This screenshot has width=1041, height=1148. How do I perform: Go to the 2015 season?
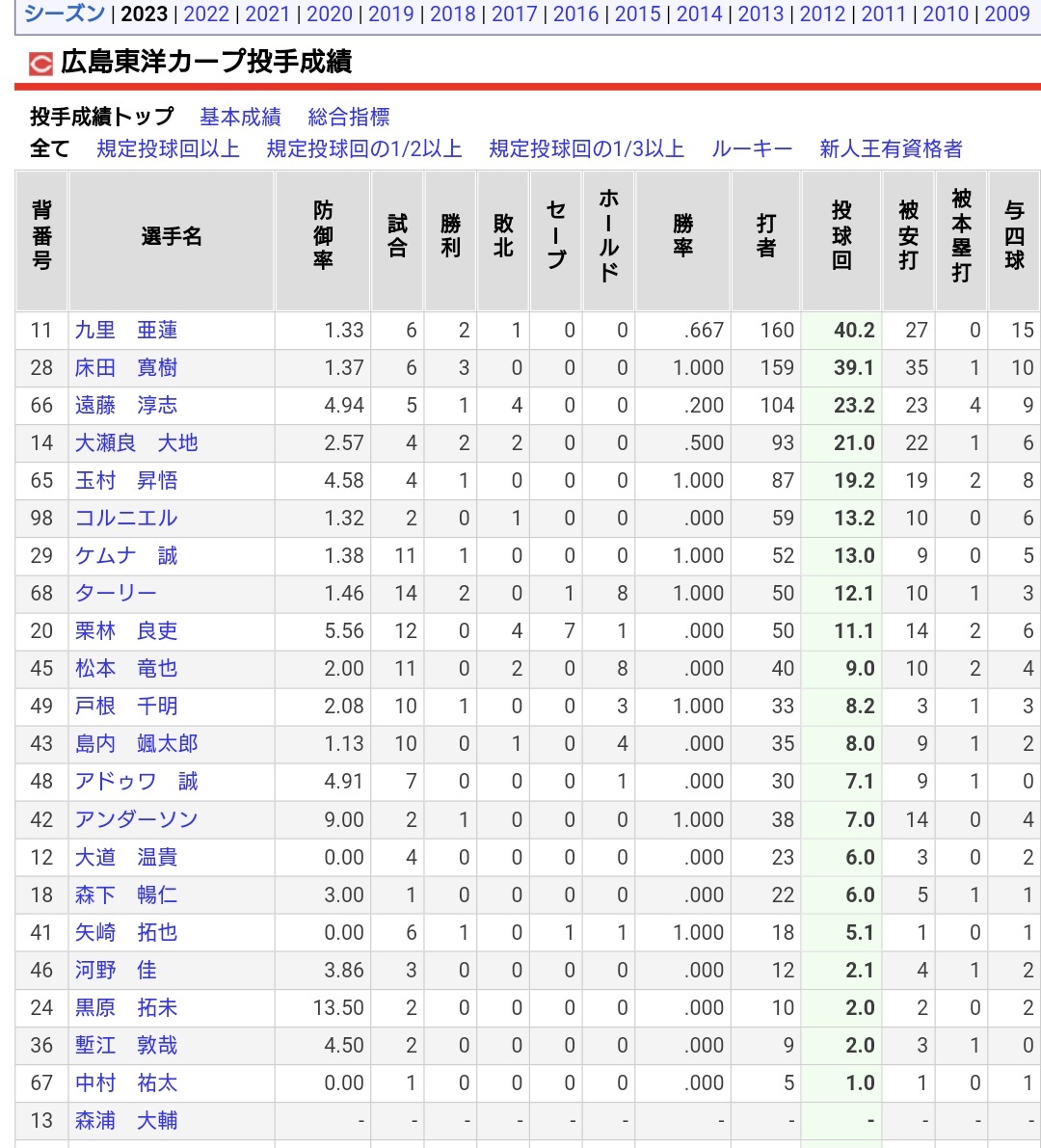pyautogui.click(x=637, y=13)
